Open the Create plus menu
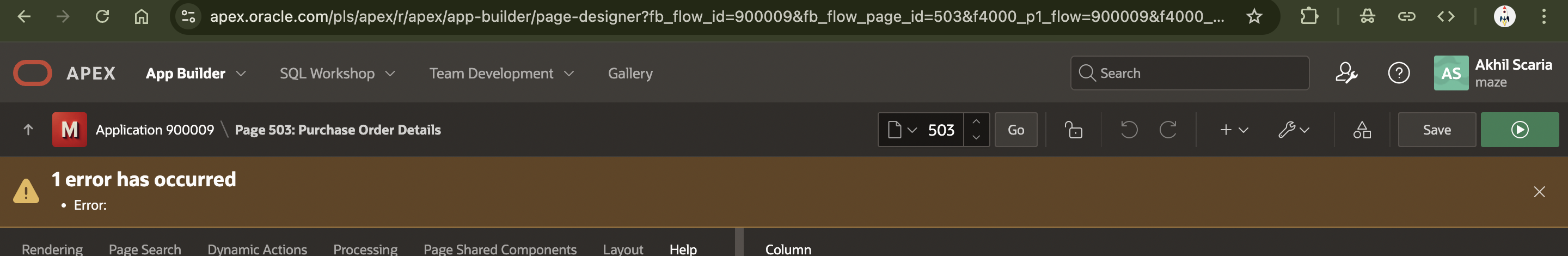1568x256 pixels. (1234, 130)
